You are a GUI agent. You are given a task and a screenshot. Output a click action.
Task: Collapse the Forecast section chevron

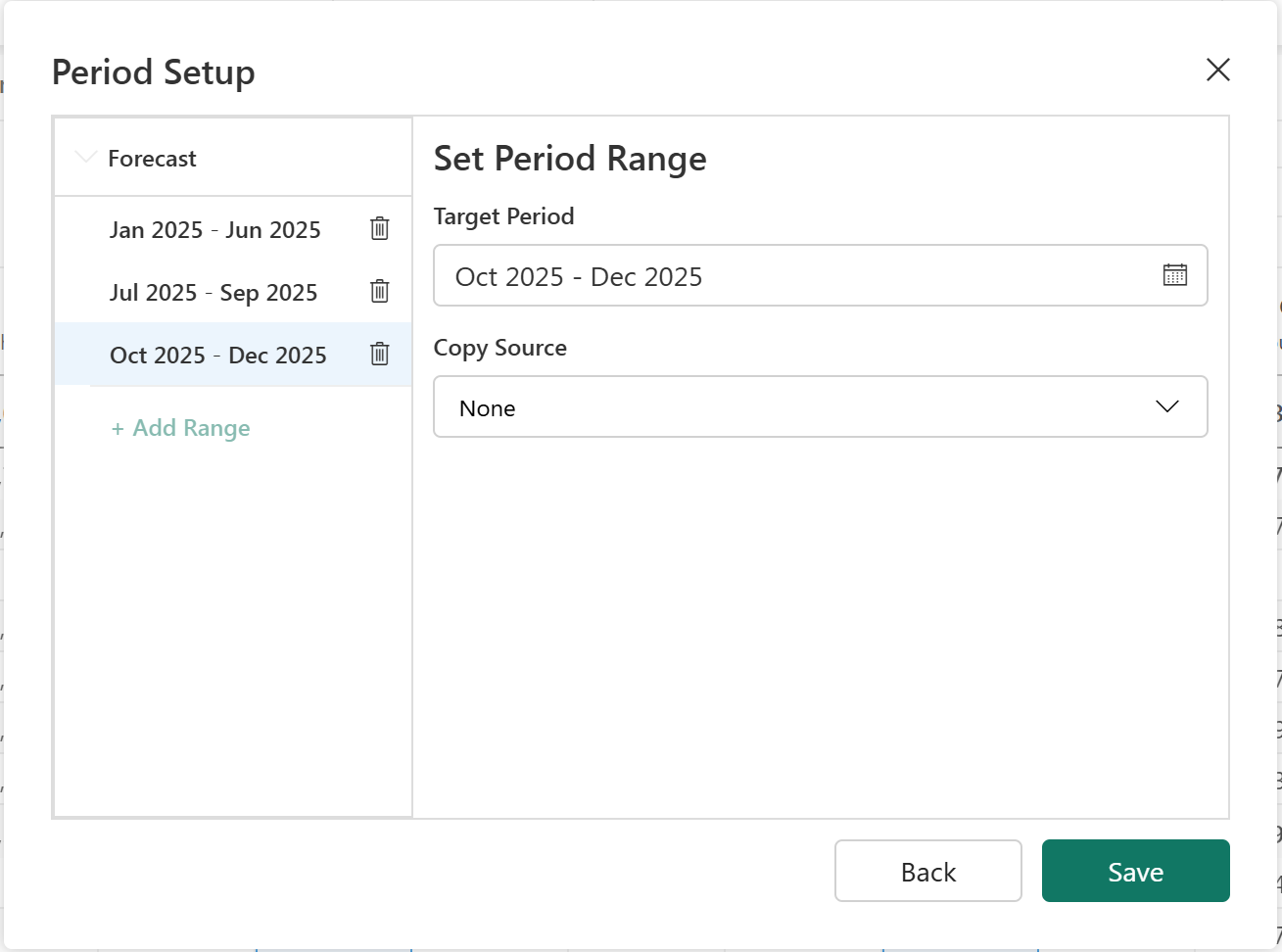tap(86, 158)
